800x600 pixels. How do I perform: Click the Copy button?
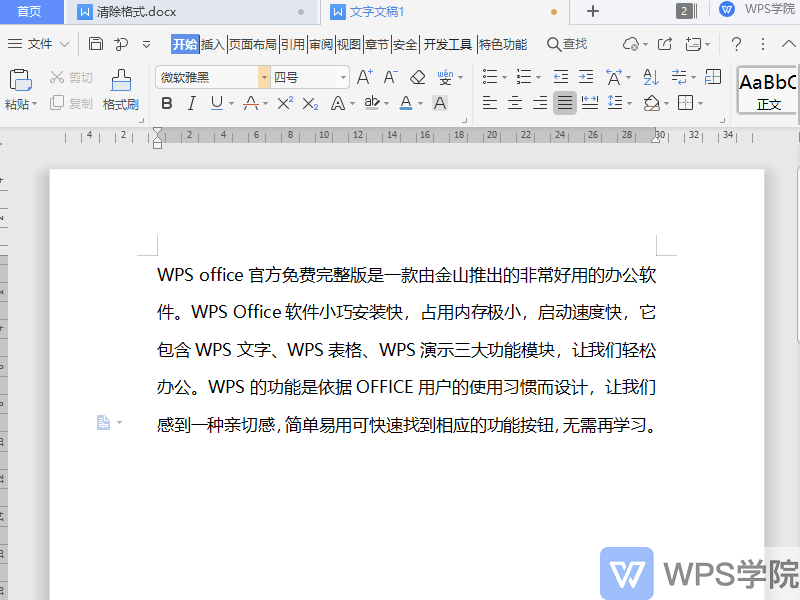click(71, 104)
